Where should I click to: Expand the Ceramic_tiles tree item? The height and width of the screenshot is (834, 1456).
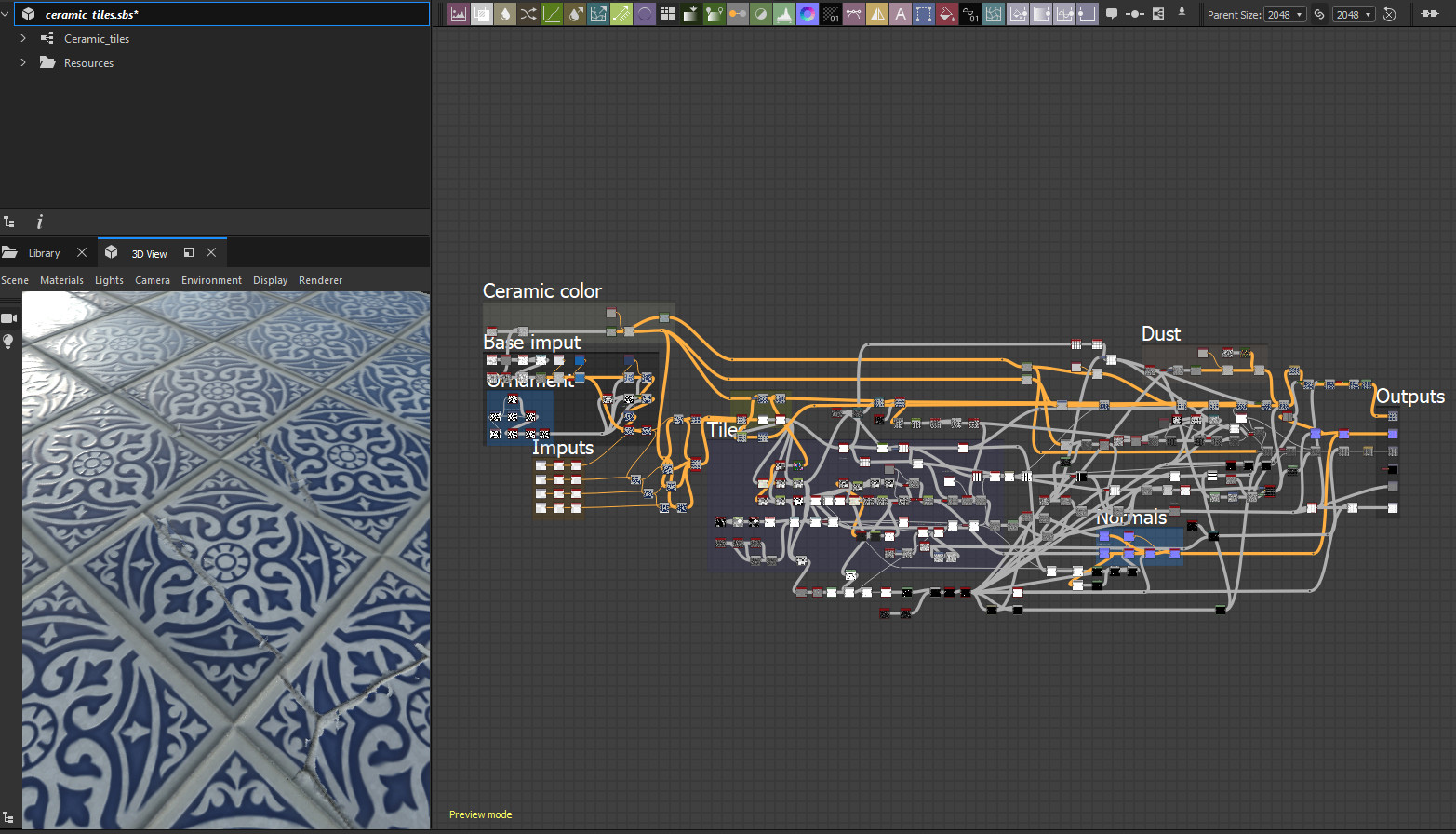[x=22, y=38]
